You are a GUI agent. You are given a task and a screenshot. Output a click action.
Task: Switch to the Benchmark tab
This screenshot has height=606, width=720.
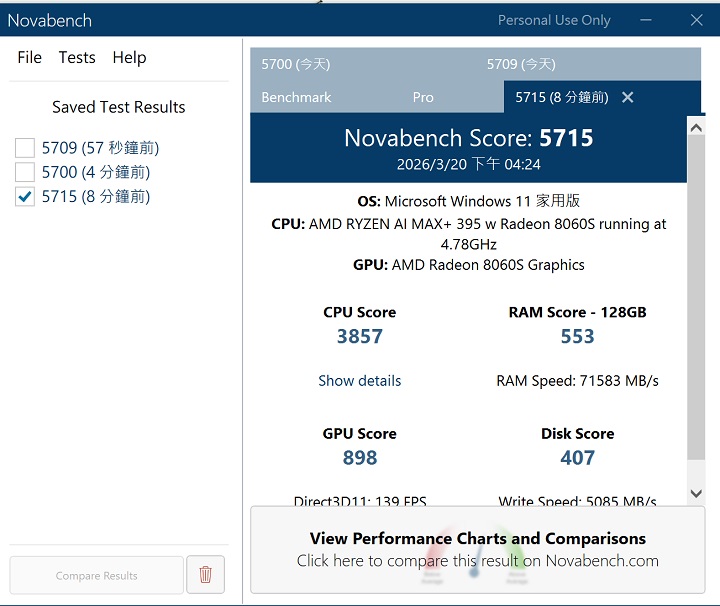(296, 97)
